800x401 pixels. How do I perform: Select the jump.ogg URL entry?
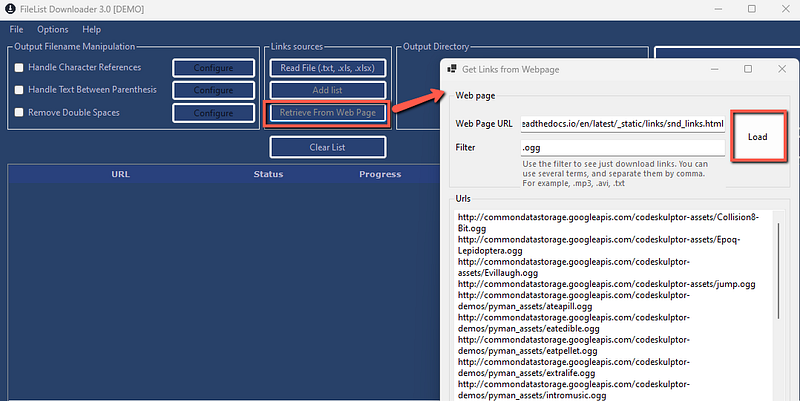coord(607,284)
